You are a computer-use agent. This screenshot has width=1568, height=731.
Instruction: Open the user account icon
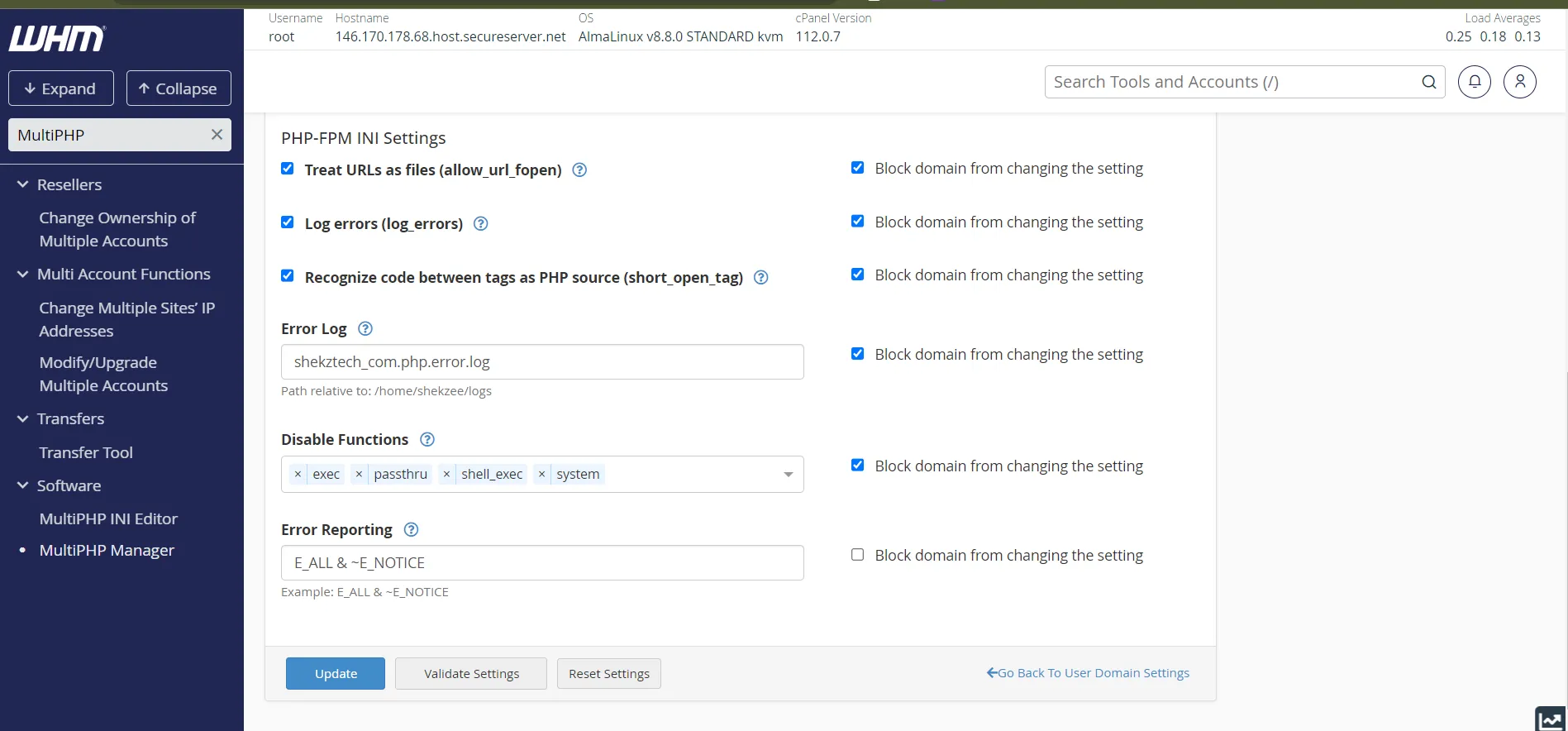click(x=1519, y=82)
